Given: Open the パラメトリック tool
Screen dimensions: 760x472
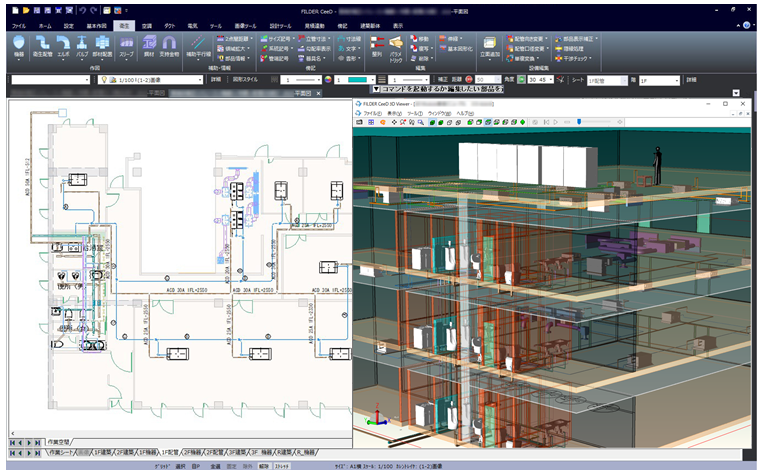Looking at the screenshot, I should pos(396,46).
